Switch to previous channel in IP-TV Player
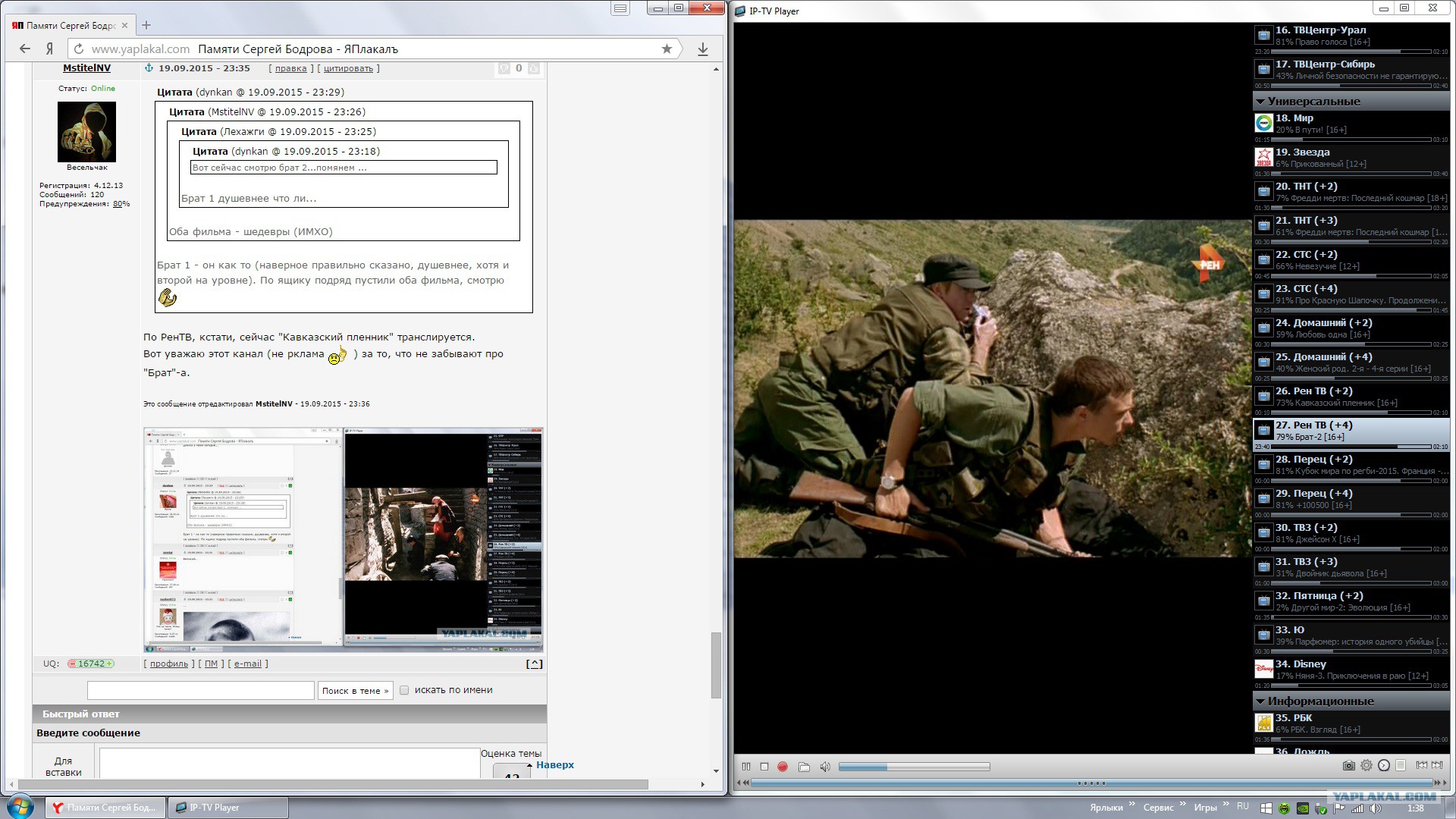 1422,765
